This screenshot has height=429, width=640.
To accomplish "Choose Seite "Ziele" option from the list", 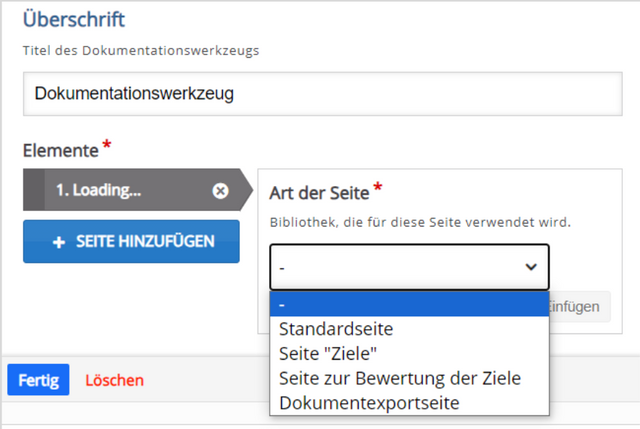I will [409, 353].
